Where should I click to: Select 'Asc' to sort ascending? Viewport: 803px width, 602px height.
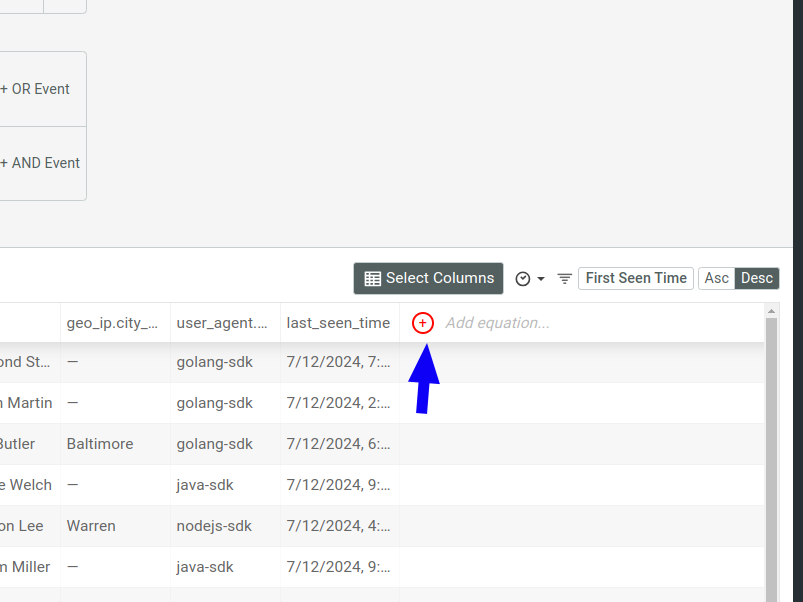click(717, 278)
